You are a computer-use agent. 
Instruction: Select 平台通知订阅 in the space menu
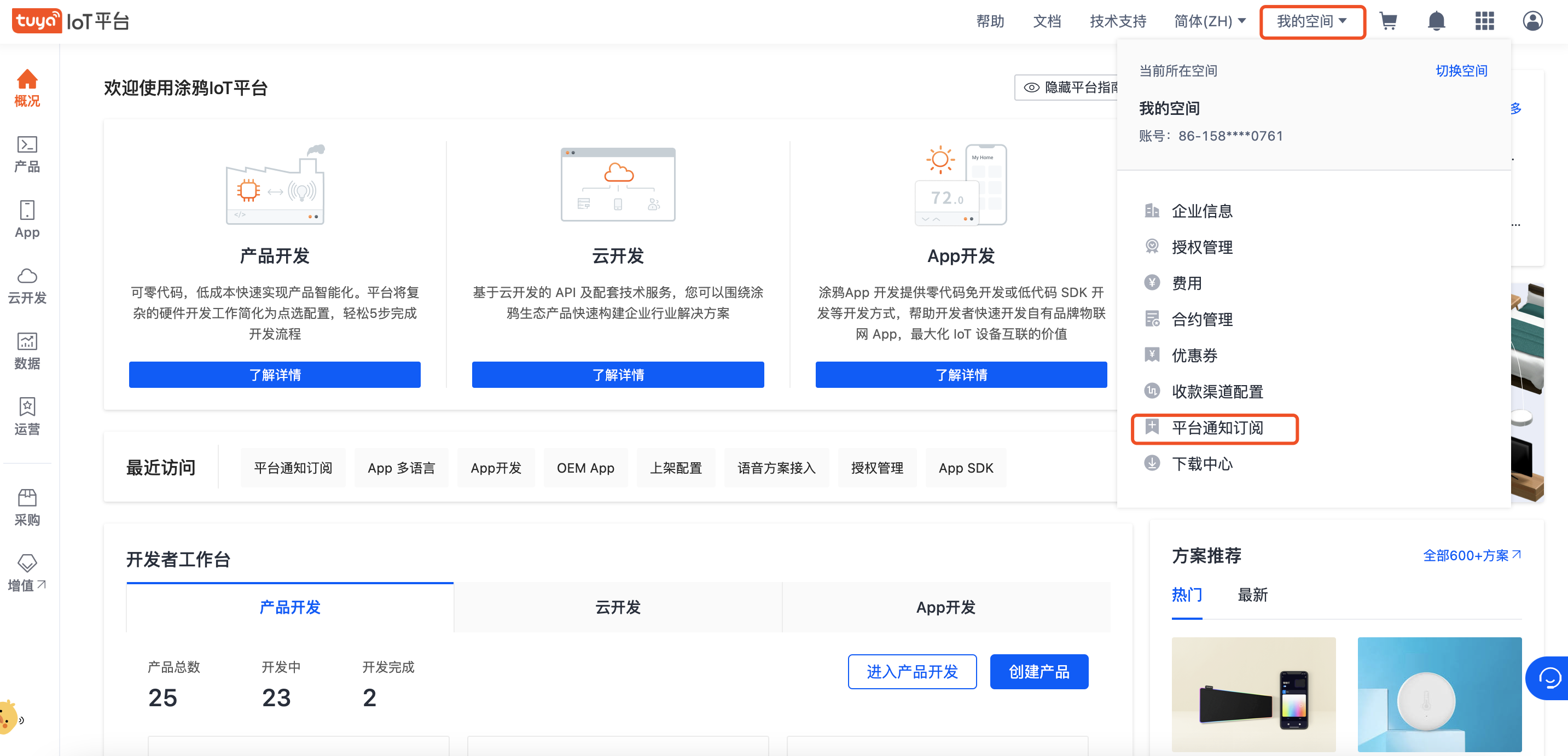pos(1217,427)
